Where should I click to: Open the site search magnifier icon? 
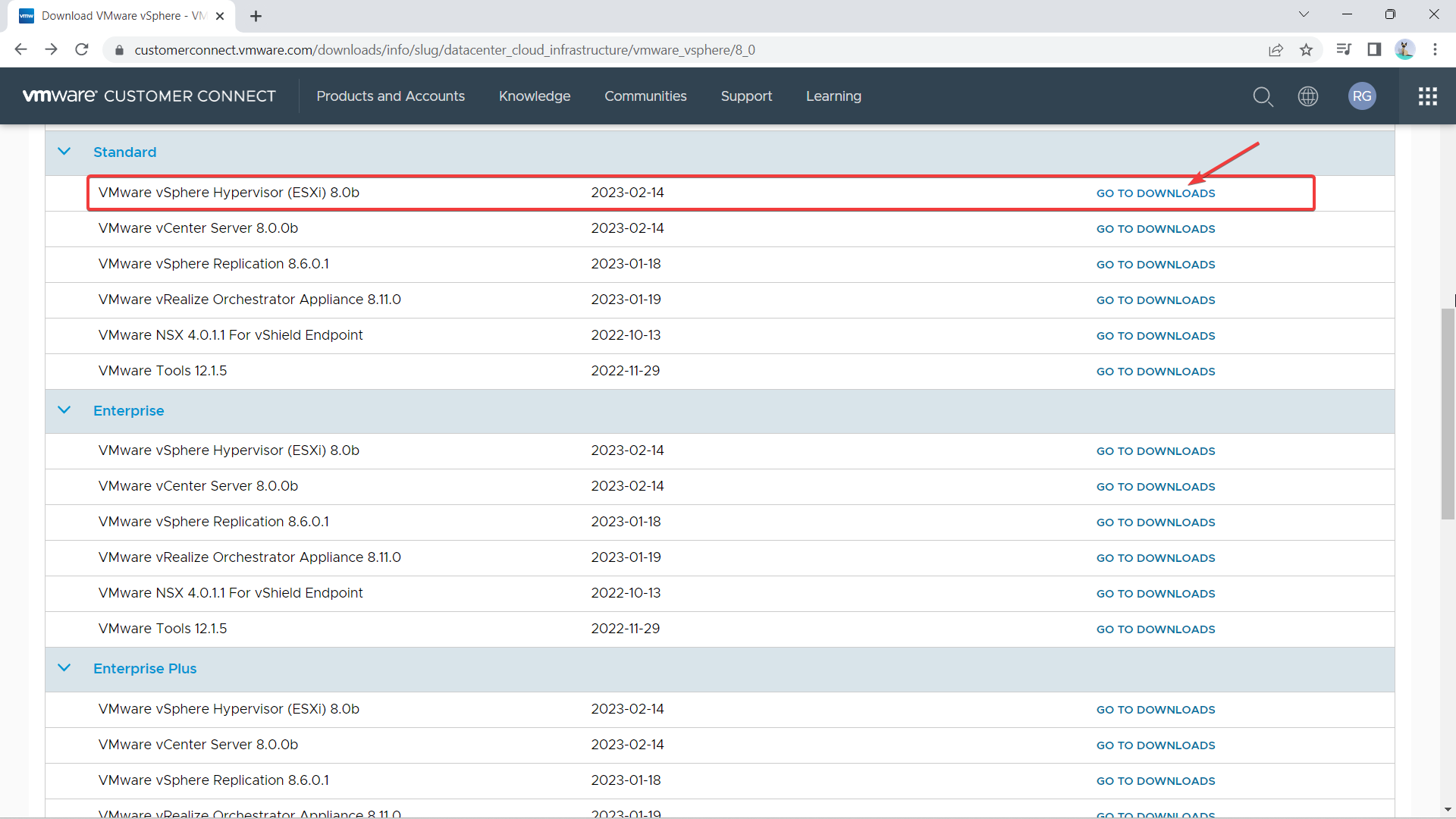tap(1263, 96)
